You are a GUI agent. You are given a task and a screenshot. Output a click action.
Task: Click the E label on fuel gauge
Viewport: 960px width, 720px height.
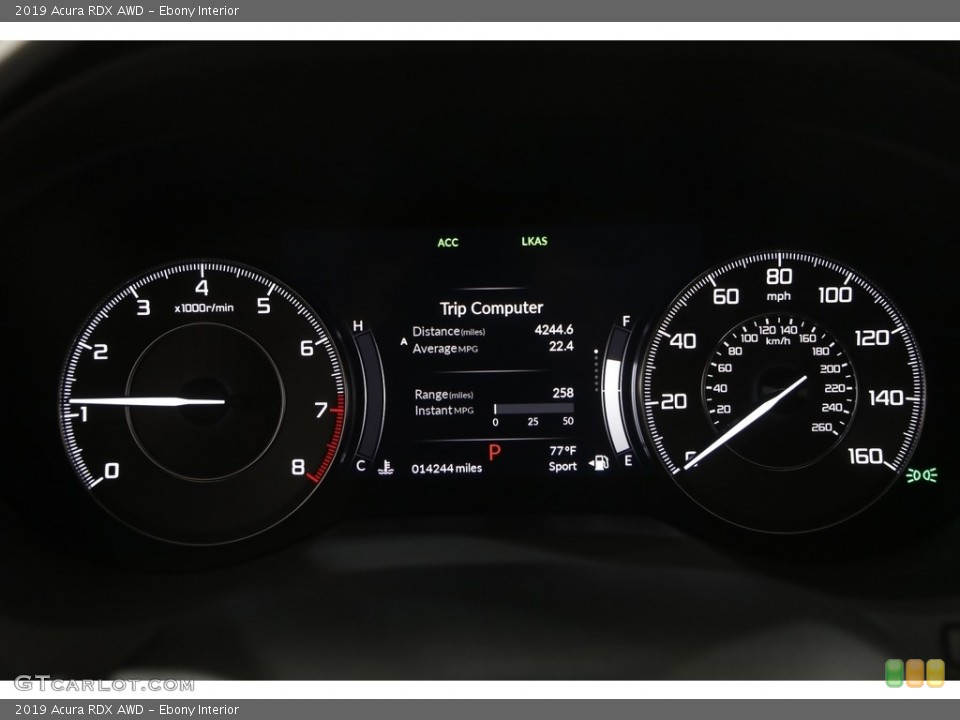pyautogui.click(x=628, y=460)
